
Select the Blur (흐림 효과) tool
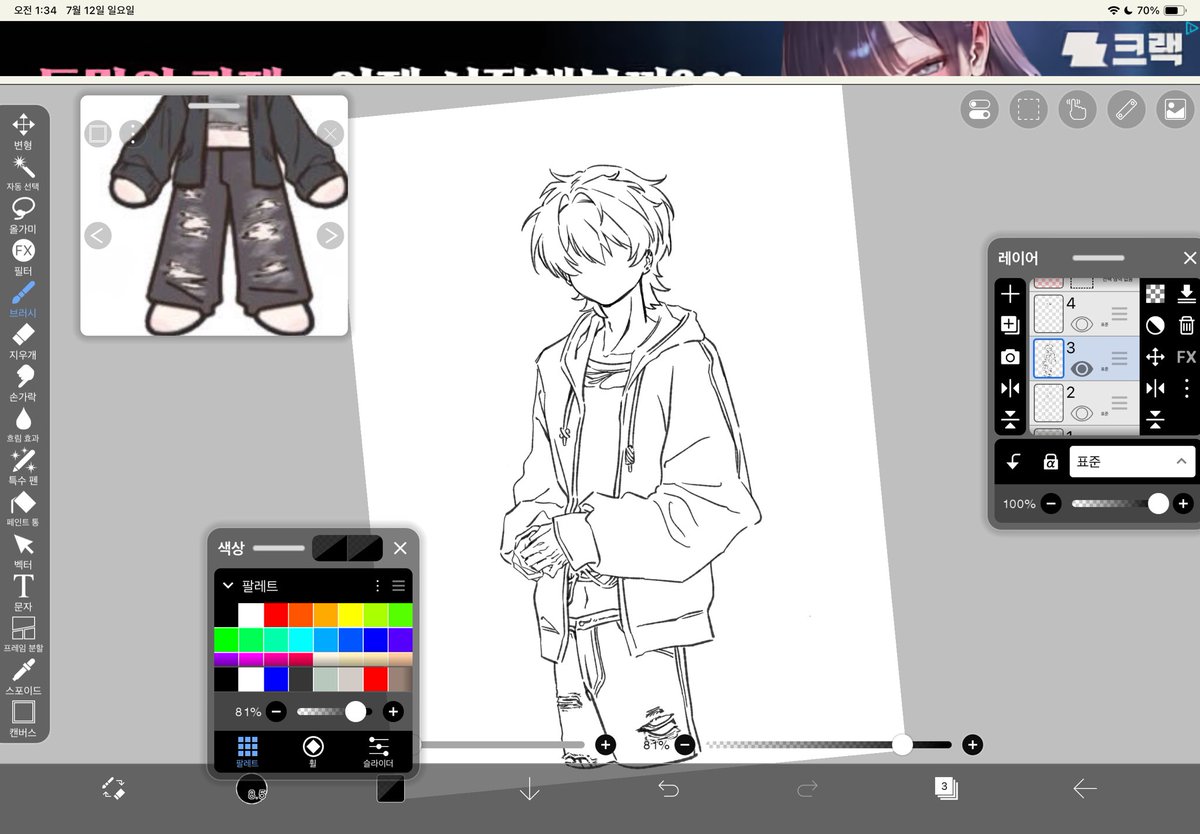[23, 424]
